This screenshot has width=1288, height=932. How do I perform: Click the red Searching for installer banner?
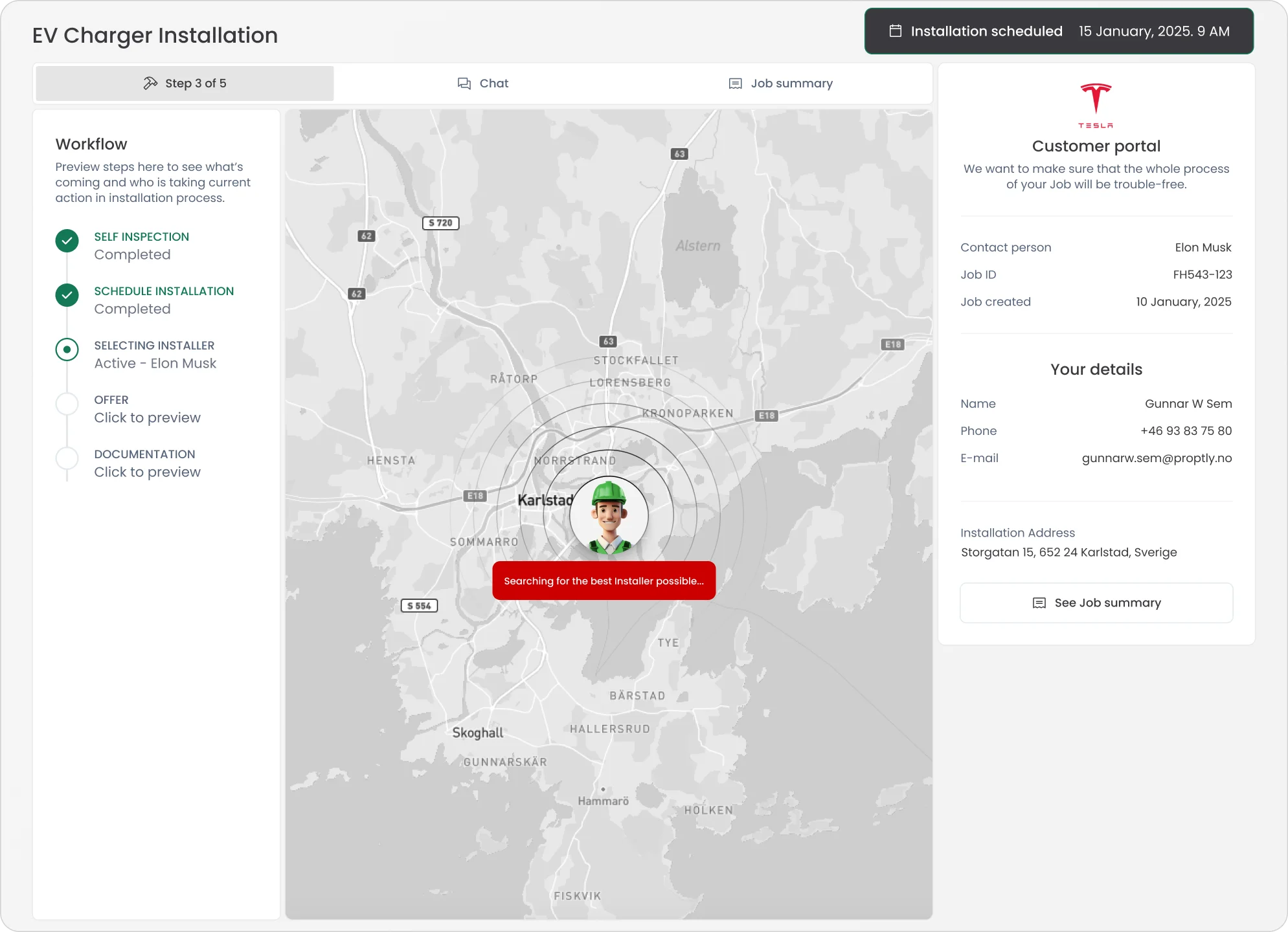tap(604, 581)
